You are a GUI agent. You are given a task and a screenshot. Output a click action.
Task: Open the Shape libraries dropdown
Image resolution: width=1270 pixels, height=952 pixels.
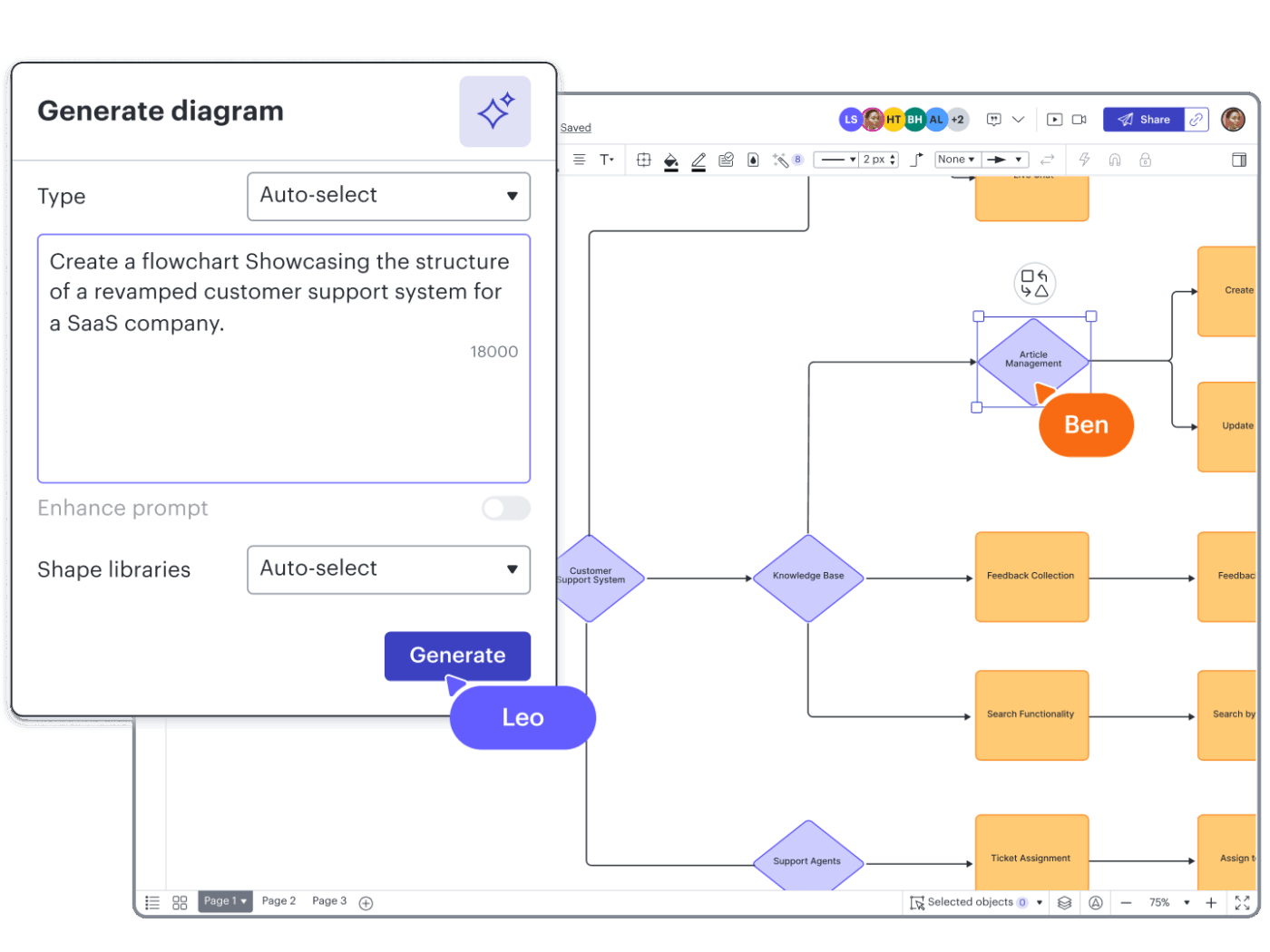pos(388,569)
